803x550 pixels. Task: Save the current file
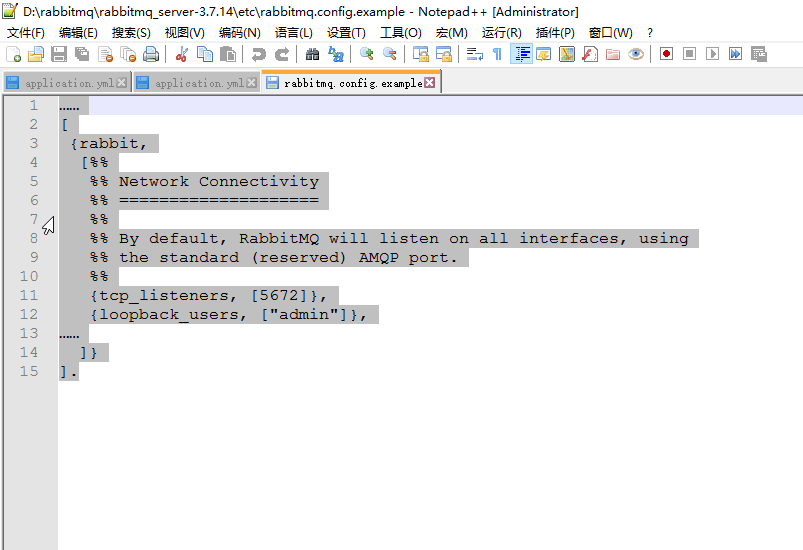click(59, 54)
